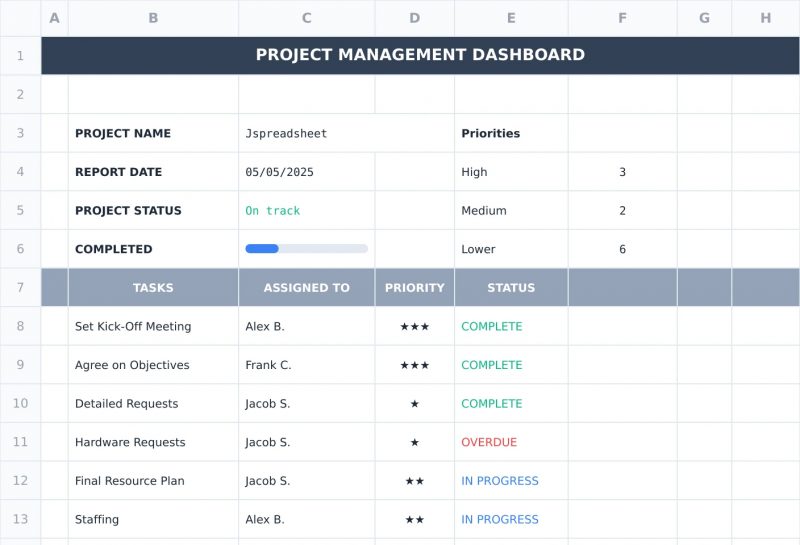The width and height of the screenshot is (800, 545).
Task: Select the Frank C. assignee cell
Action: [307, 365]
